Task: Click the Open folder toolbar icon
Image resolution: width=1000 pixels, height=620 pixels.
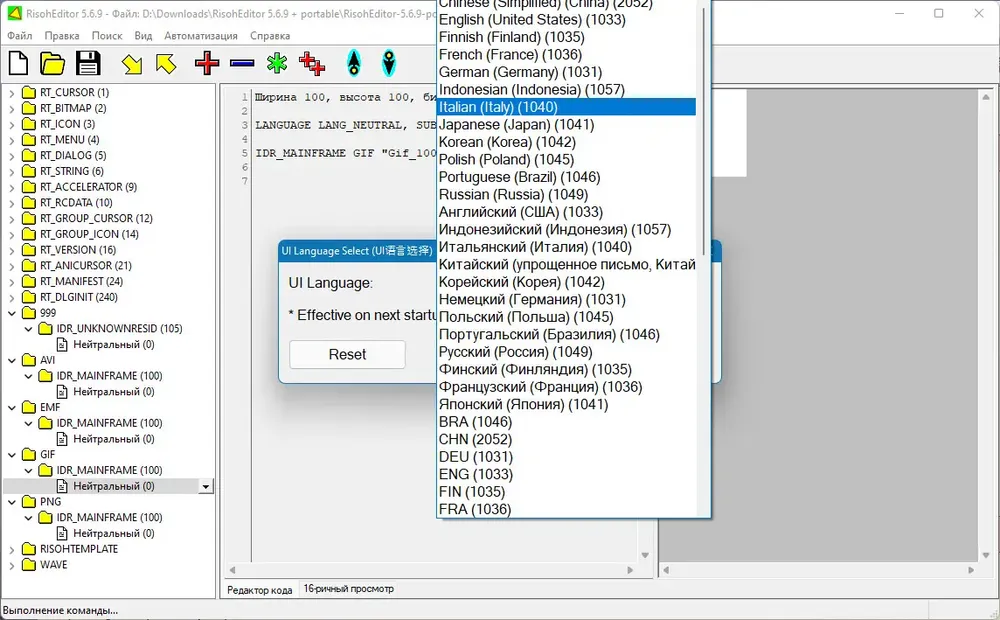Action: point(52,64)
